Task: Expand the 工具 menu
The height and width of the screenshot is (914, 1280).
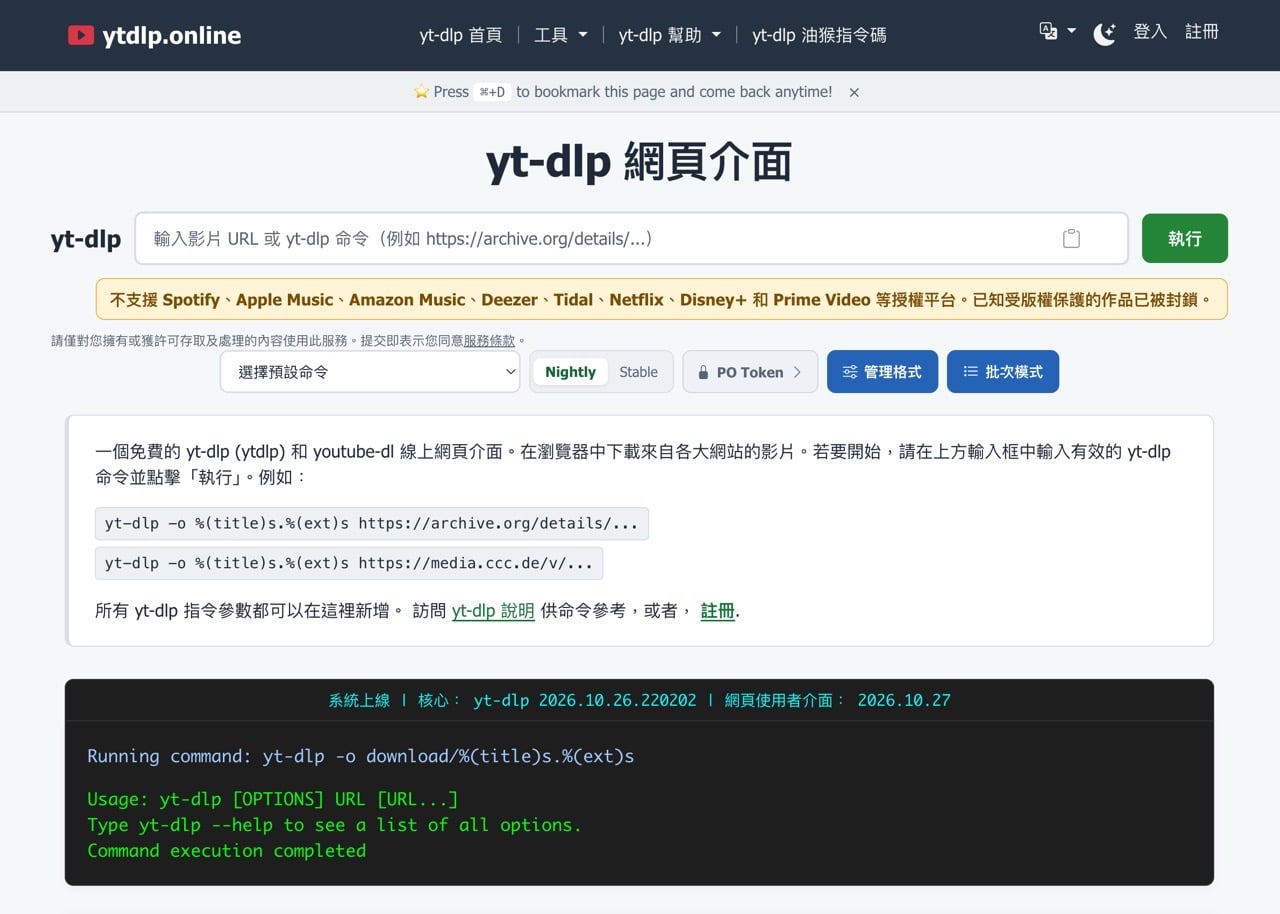Action: coord(560,35)
